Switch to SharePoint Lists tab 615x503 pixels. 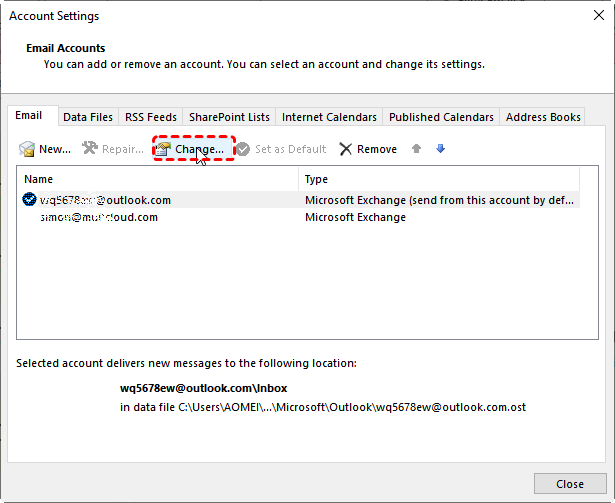229,117
